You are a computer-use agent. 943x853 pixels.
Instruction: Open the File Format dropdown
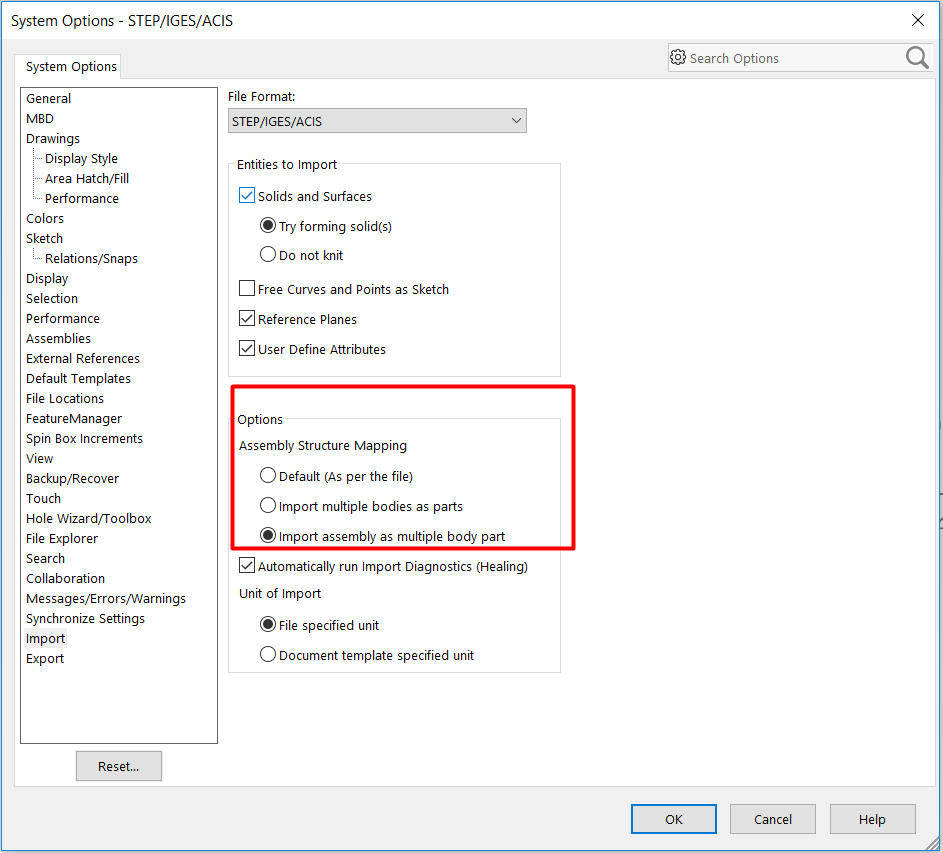click(x=377, y=121)
